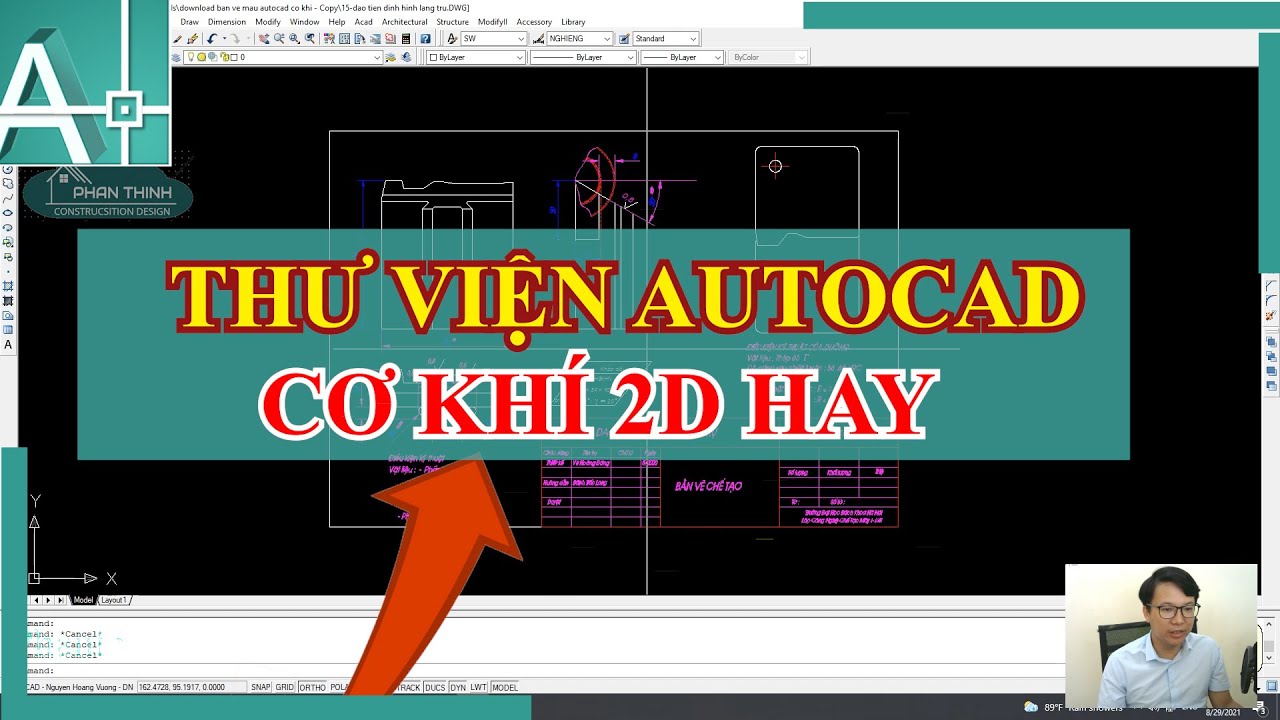Select the Hatch draw tool
The width and height of the screenshot is (1280, 720).
[8, 286]
